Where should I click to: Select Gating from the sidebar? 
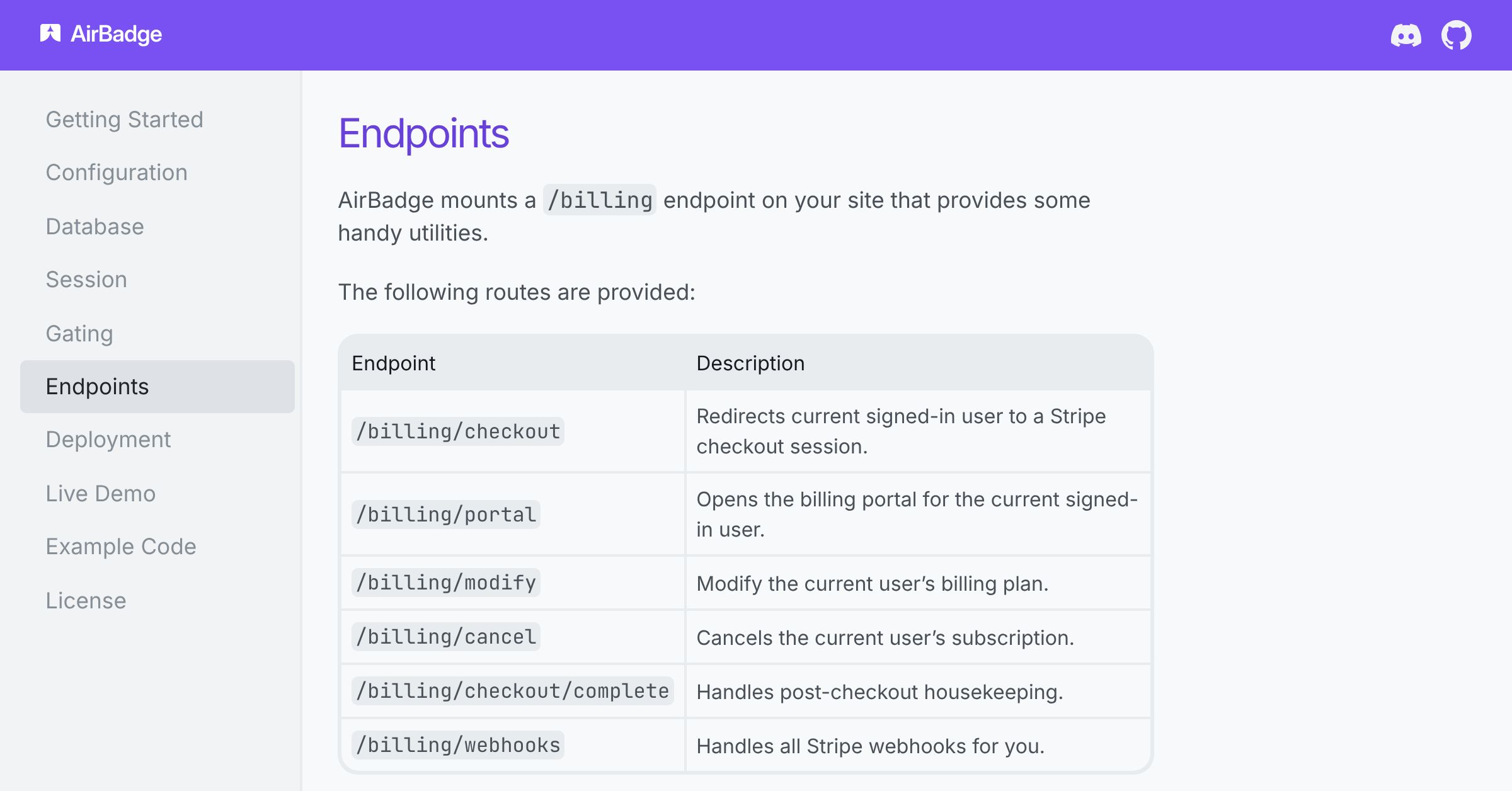pos(79,334)
